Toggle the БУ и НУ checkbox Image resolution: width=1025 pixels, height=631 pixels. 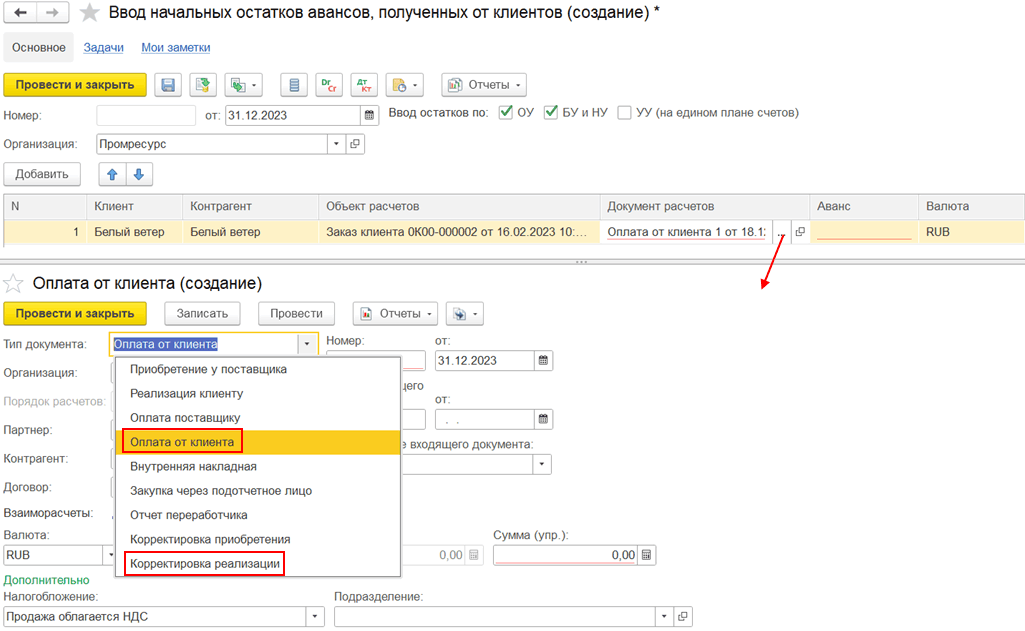pos(551,112)
